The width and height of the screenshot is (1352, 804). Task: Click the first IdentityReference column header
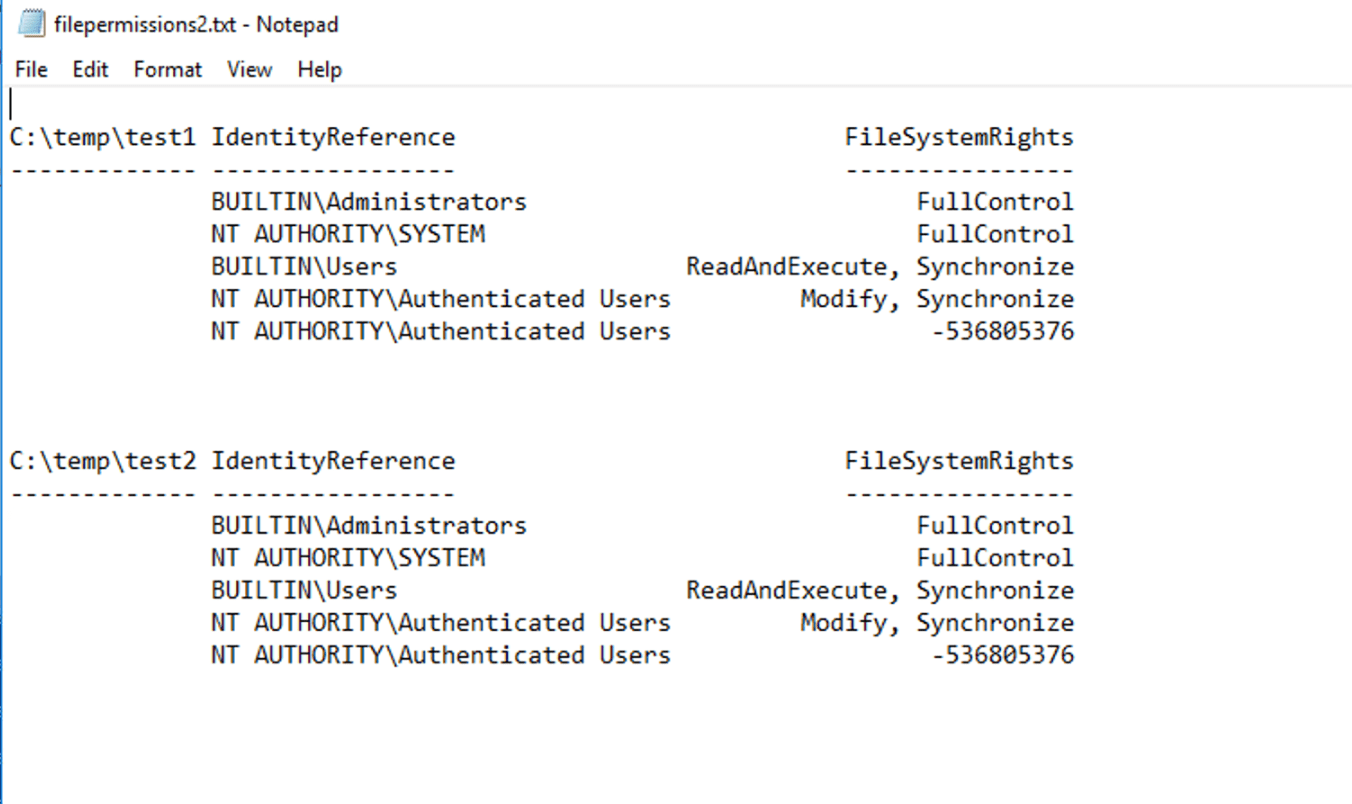tap(333, 138)
